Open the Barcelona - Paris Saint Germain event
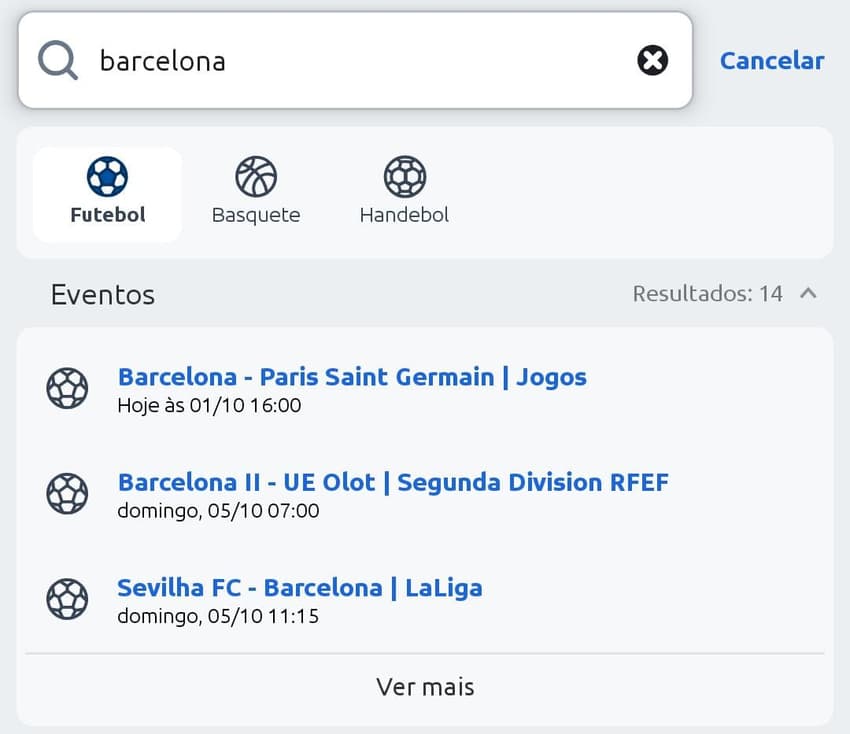This screenshot has width=850, height=734. [352, 377]
